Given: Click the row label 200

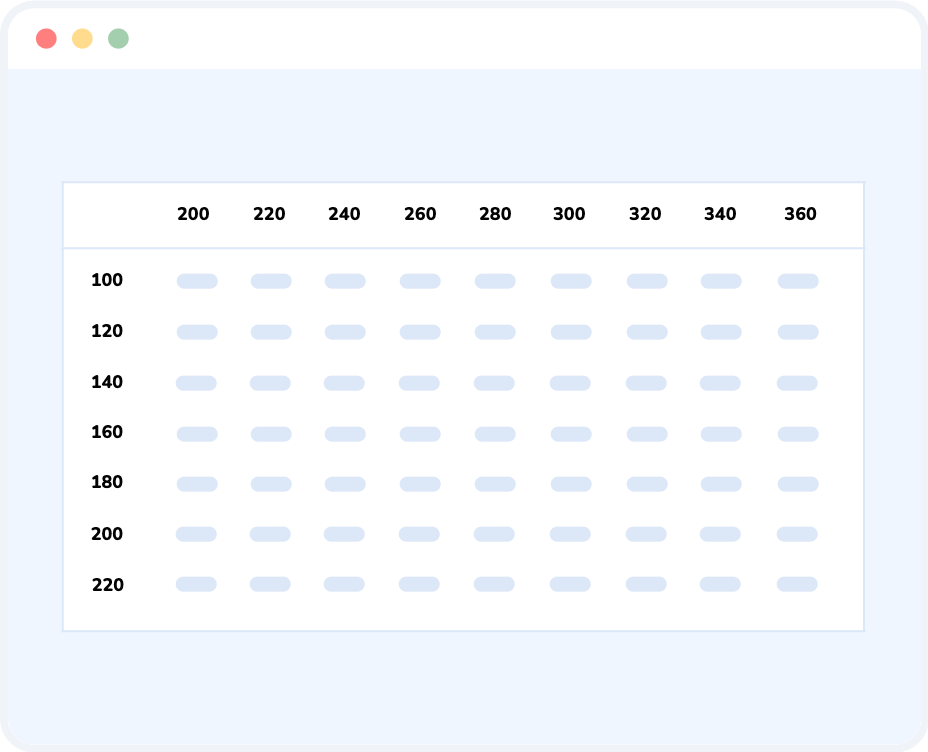Looking at the screenshot, I should (x=107, y=534).
